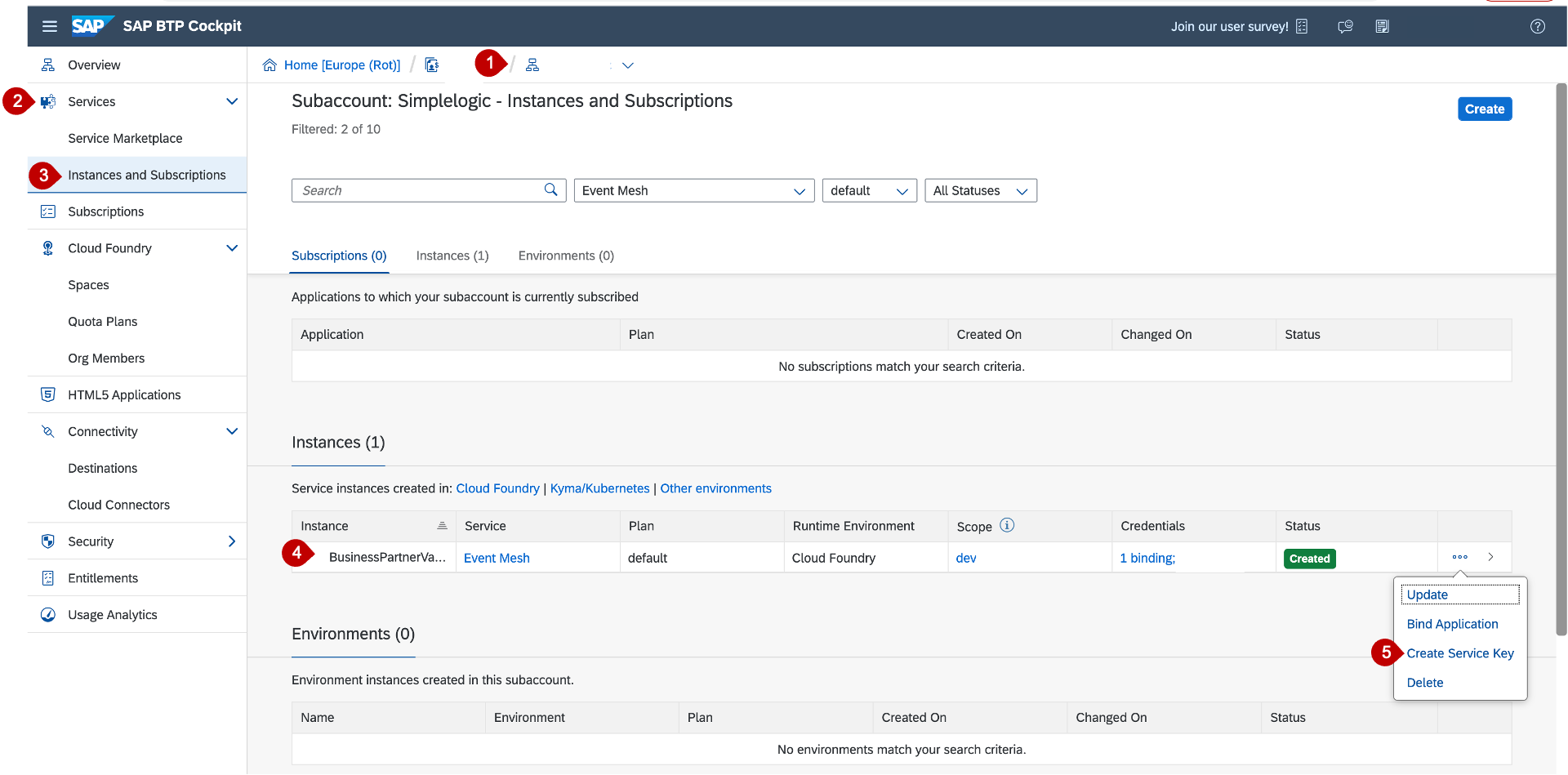Click the 'Join our user survey!' text

1229,26
